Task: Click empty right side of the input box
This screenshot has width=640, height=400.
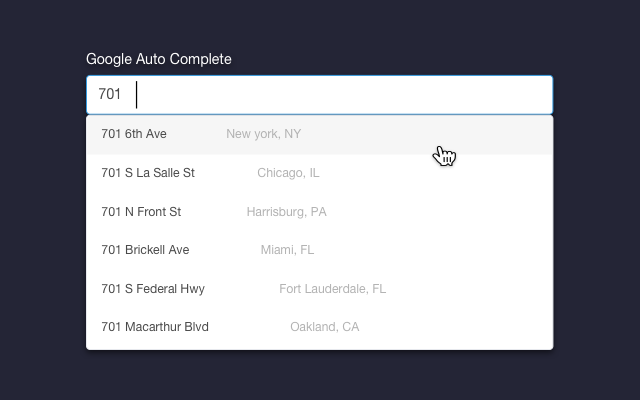Action: (480, 95)
